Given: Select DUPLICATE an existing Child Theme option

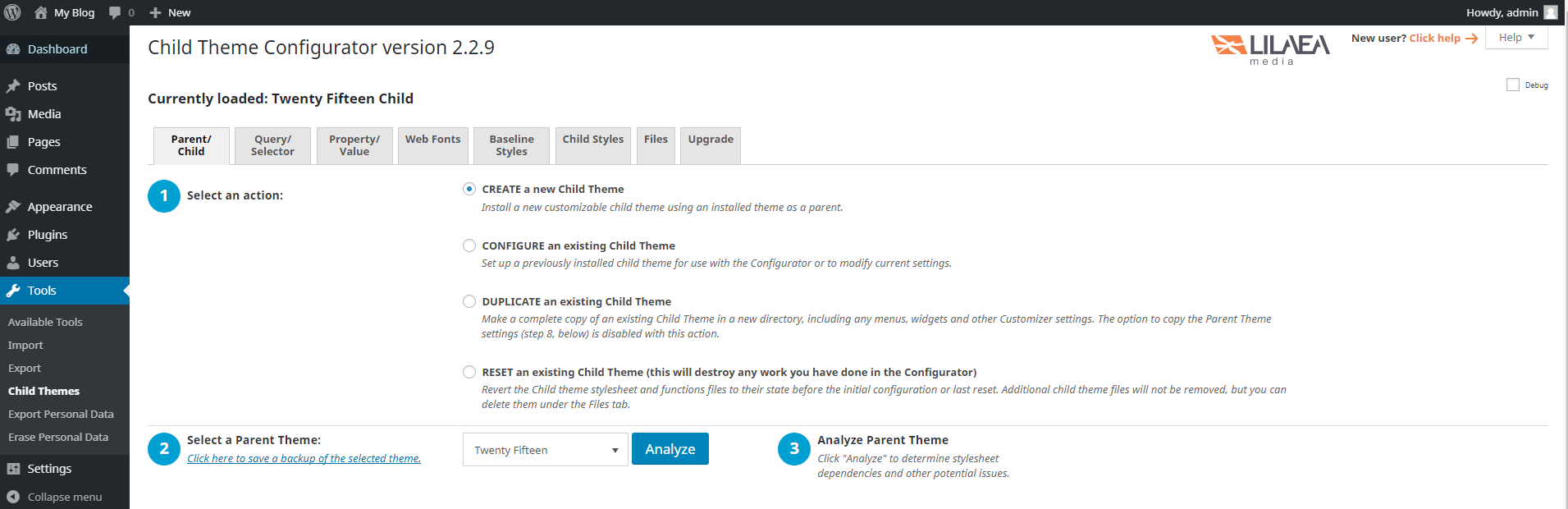Looking at the screenshot, I should tap(469, 301).
